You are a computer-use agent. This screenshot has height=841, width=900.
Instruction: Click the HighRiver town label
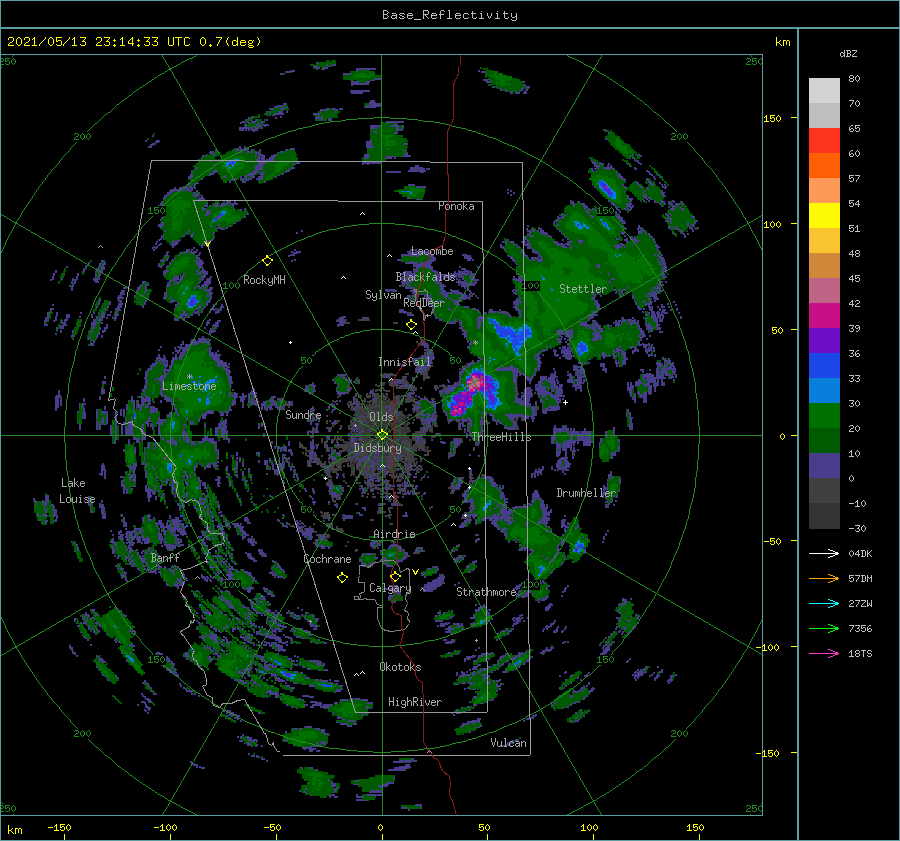pos(415,702)
